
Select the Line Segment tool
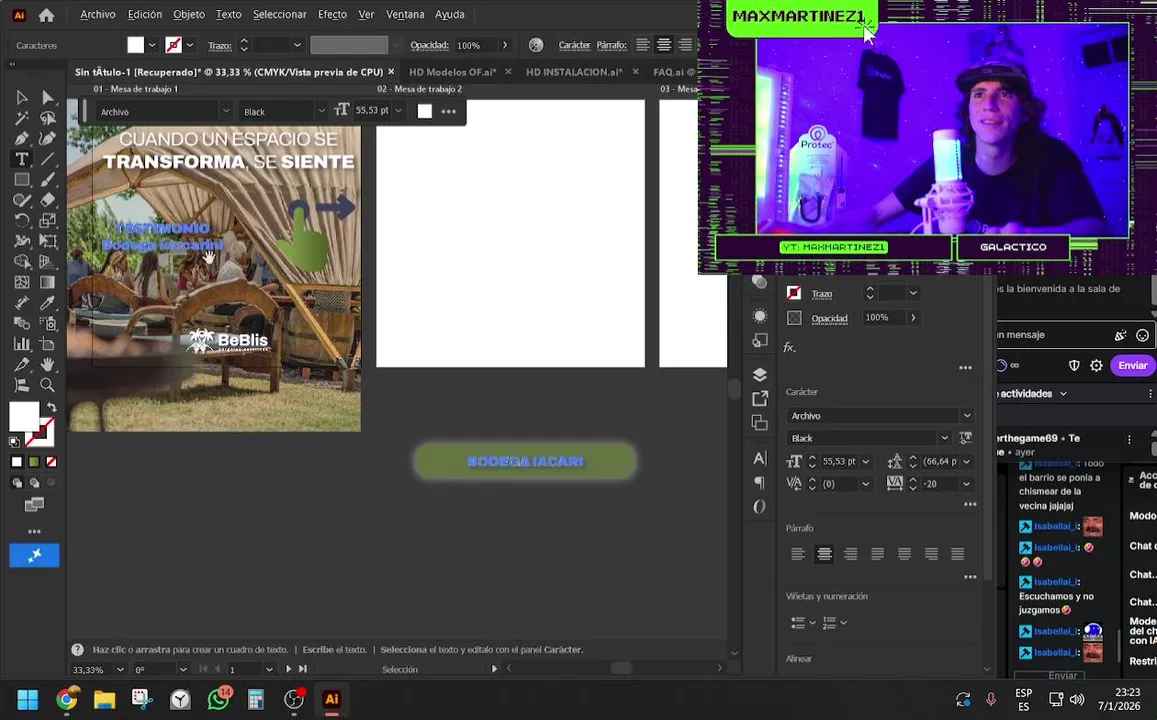[x=47, y=159]
